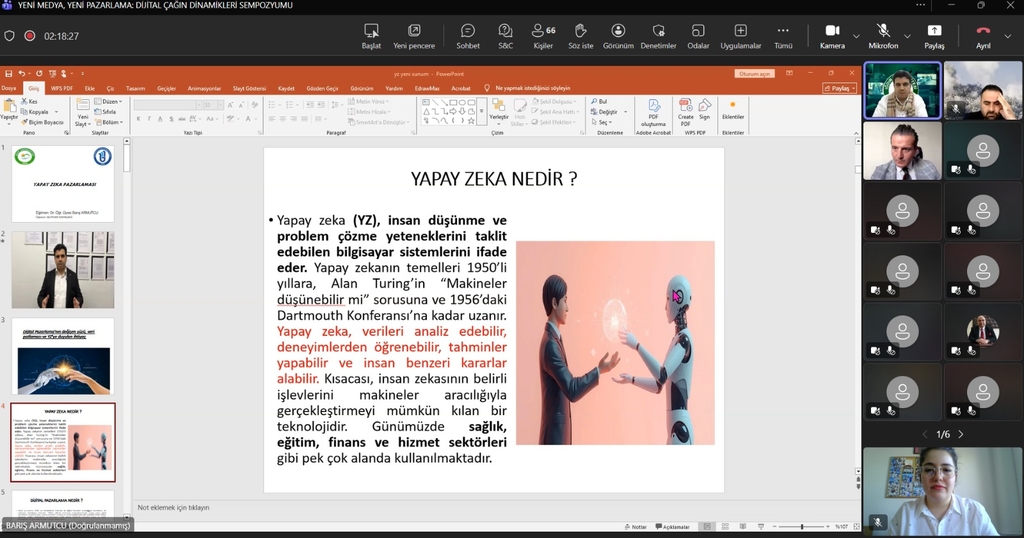Open the Denetimler controls icon
Screen dimensions: 1024x538
click(x=658, y=36)
